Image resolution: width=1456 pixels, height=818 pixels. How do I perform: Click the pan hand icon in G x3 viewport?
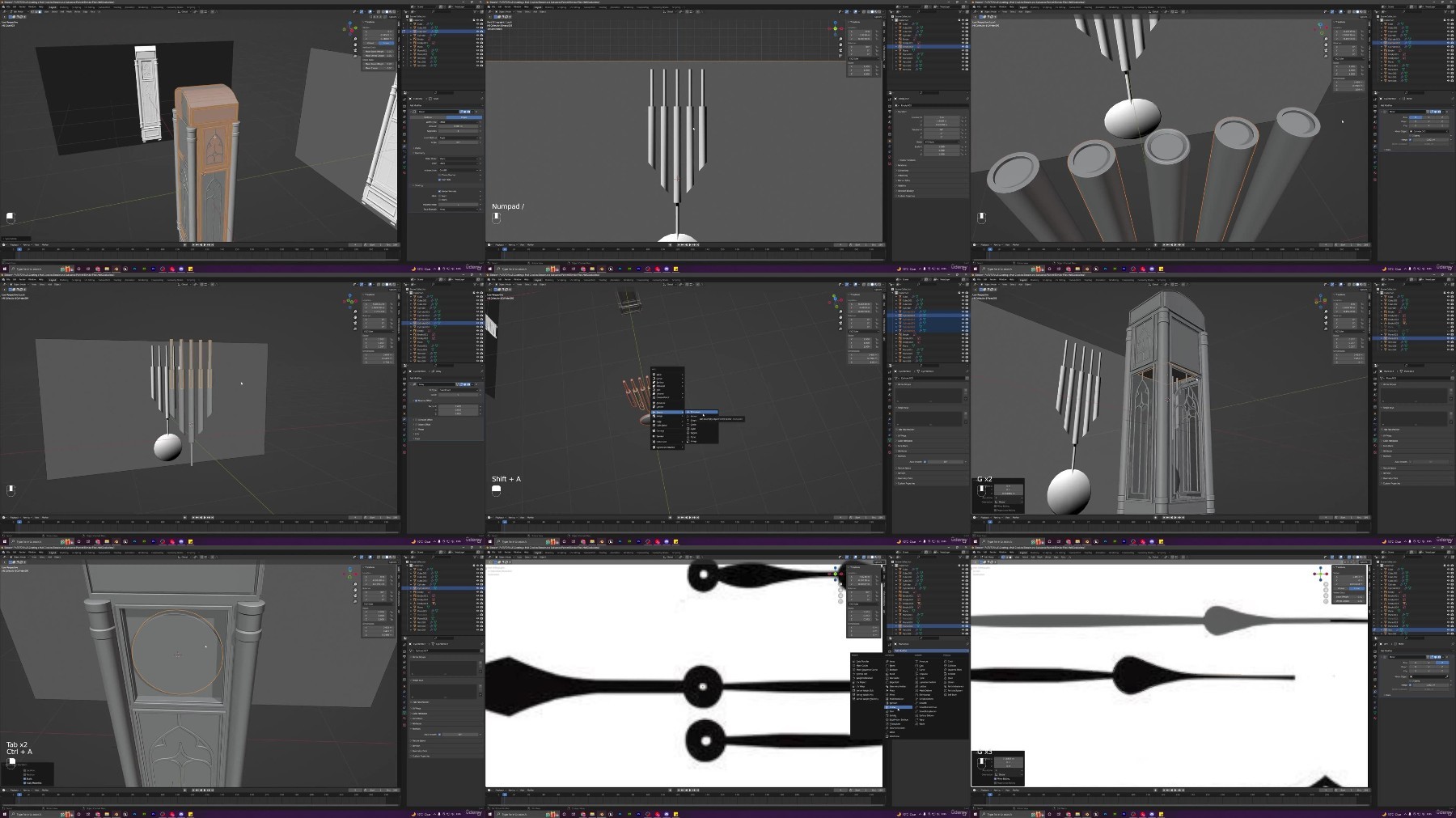tap(1326, 589)
